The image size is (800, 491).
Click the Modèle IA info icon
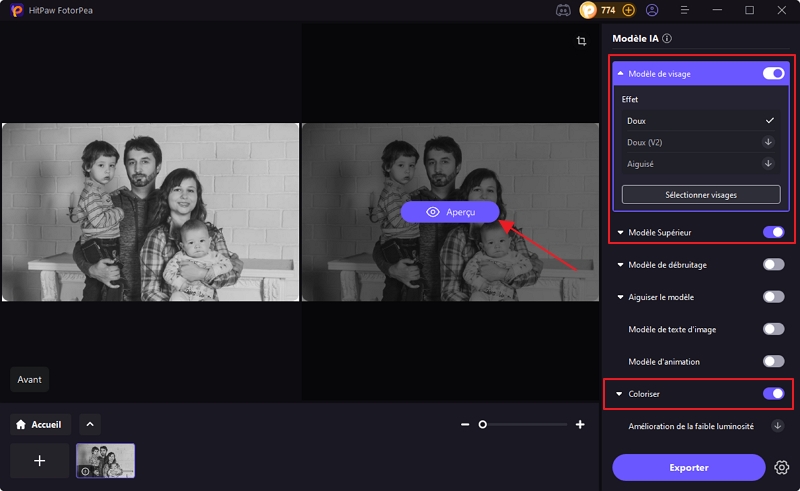(667, 39)
